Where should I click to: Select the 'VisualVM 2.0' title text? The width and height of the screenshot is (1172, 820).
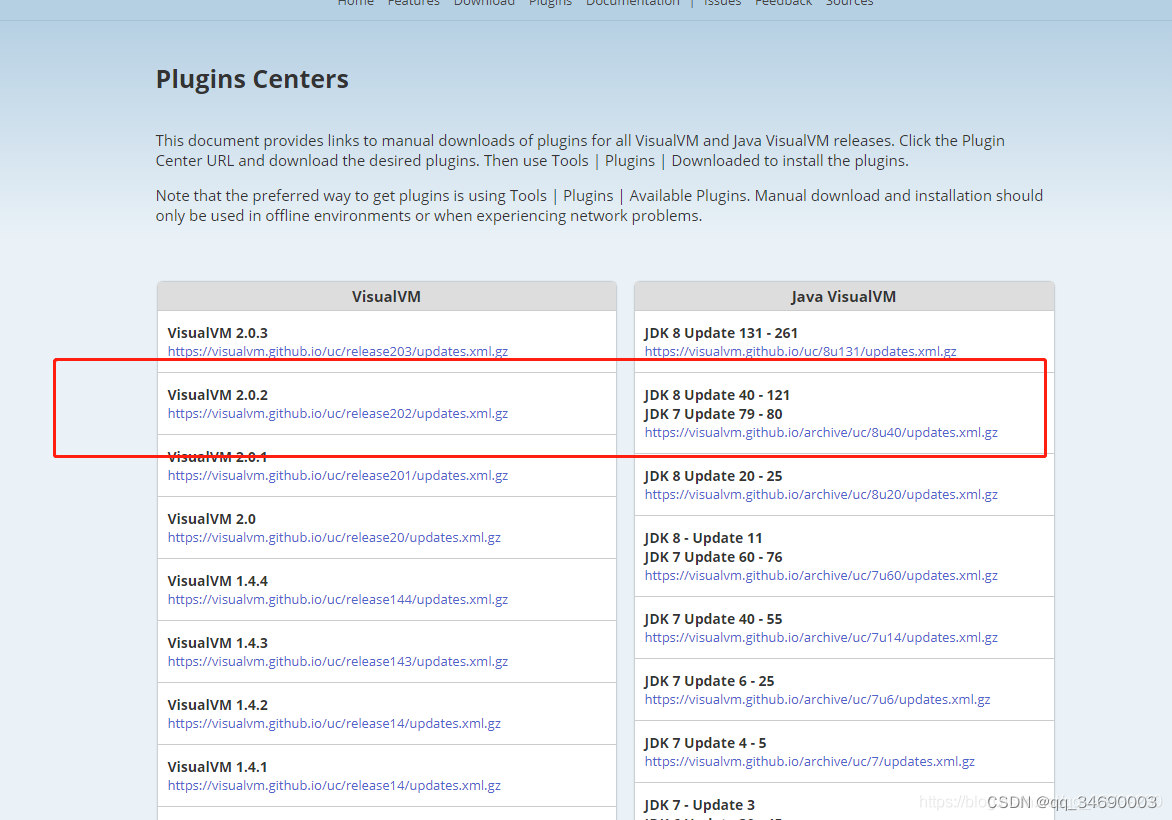[x=212, y=519]
